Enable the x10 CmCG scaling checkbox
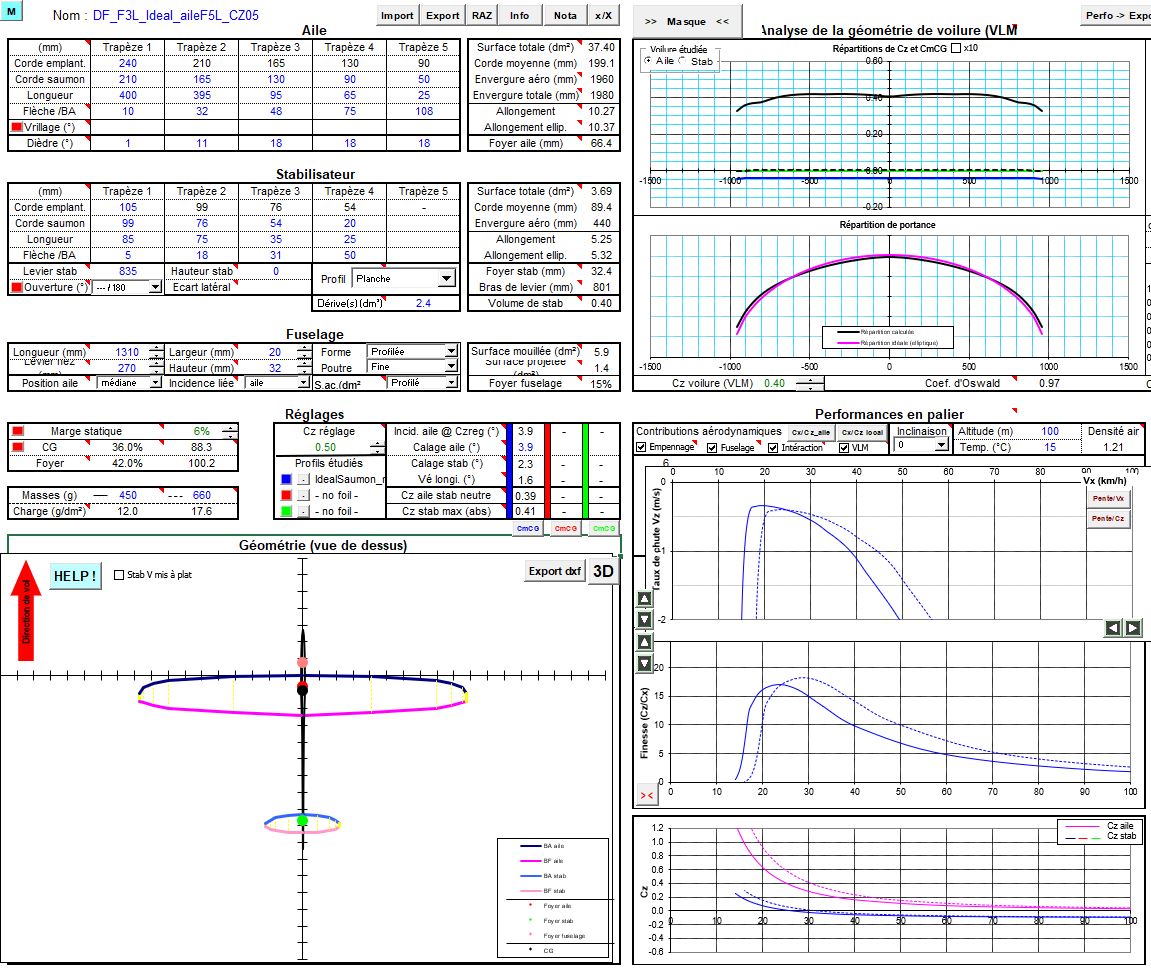This screenshot has height=969, width=1151. 956,48
